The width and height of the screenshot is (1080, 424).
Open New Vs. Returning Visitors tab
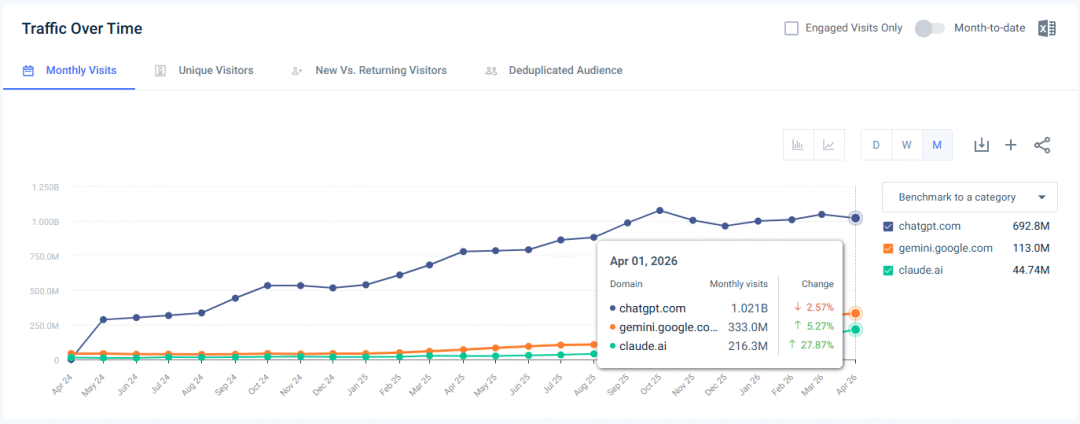click(369, 70)
